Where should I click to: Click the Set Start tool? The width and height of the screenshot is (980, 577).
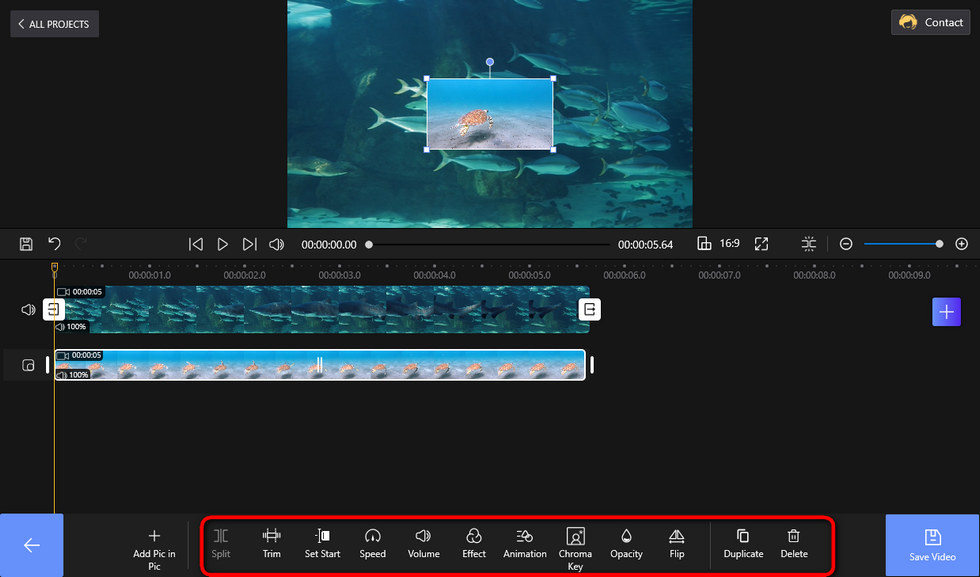point(322,543)
